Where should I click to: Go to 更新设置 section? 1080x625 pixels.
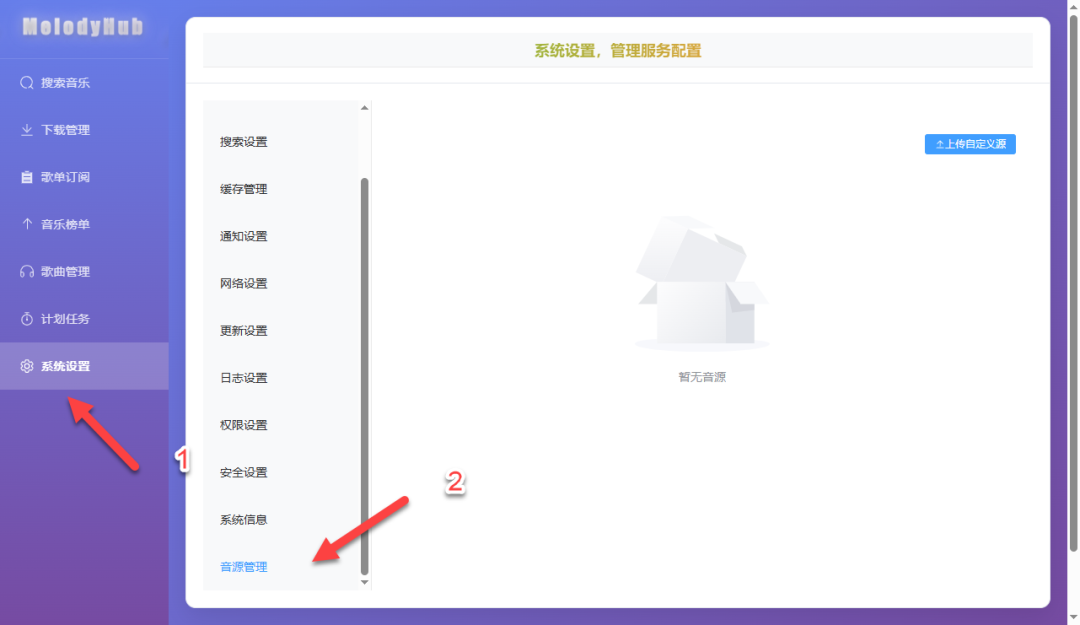click(x=244, y=331)
